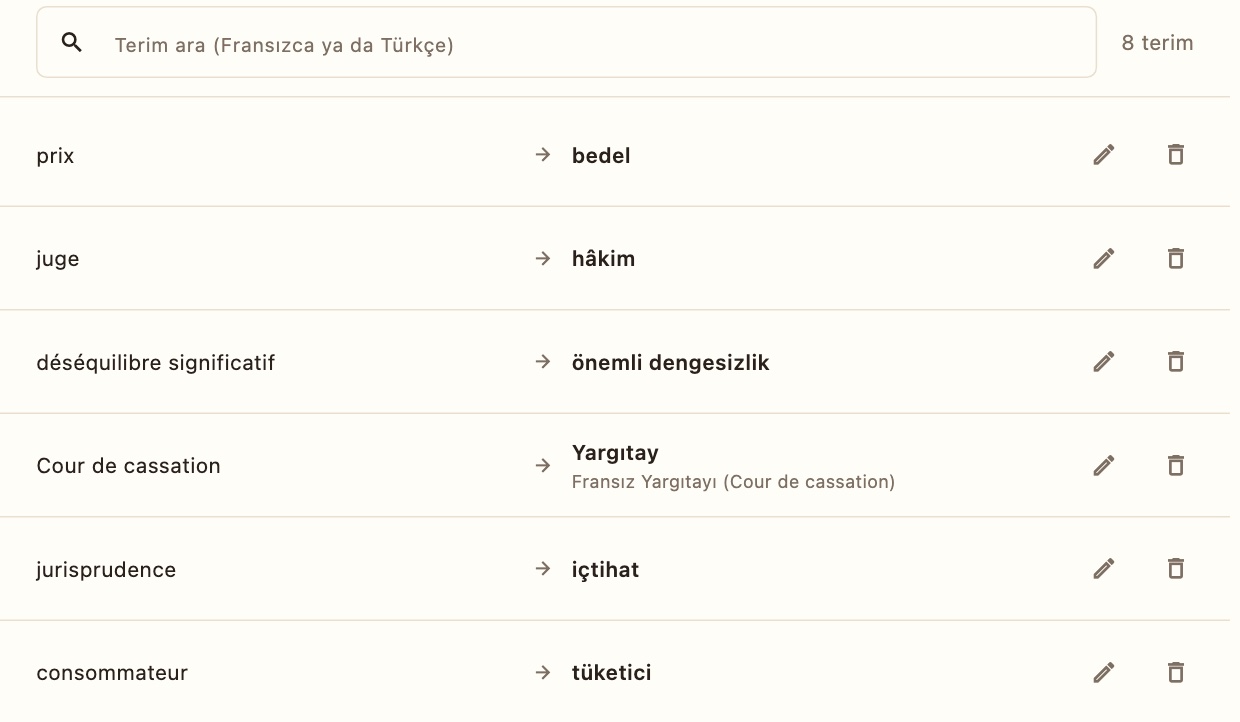The height and width of the screenshot is (722, 1240).
Task: Select the 'Yargıtay' translation text
Action: click(x=615, y=453)
